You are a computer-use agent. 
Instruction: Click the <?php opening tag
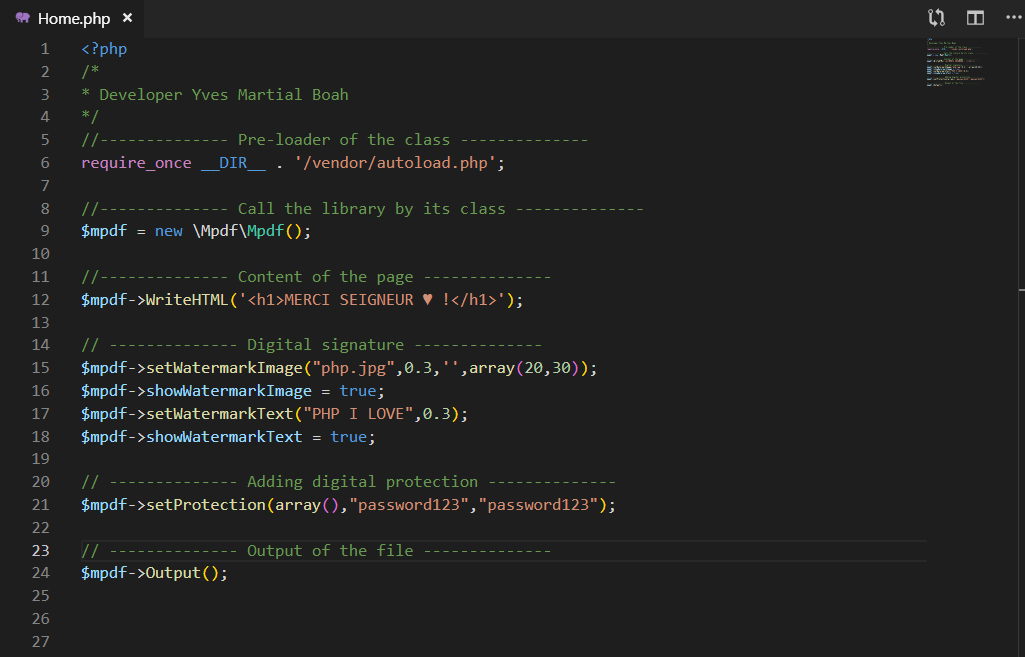104,49
